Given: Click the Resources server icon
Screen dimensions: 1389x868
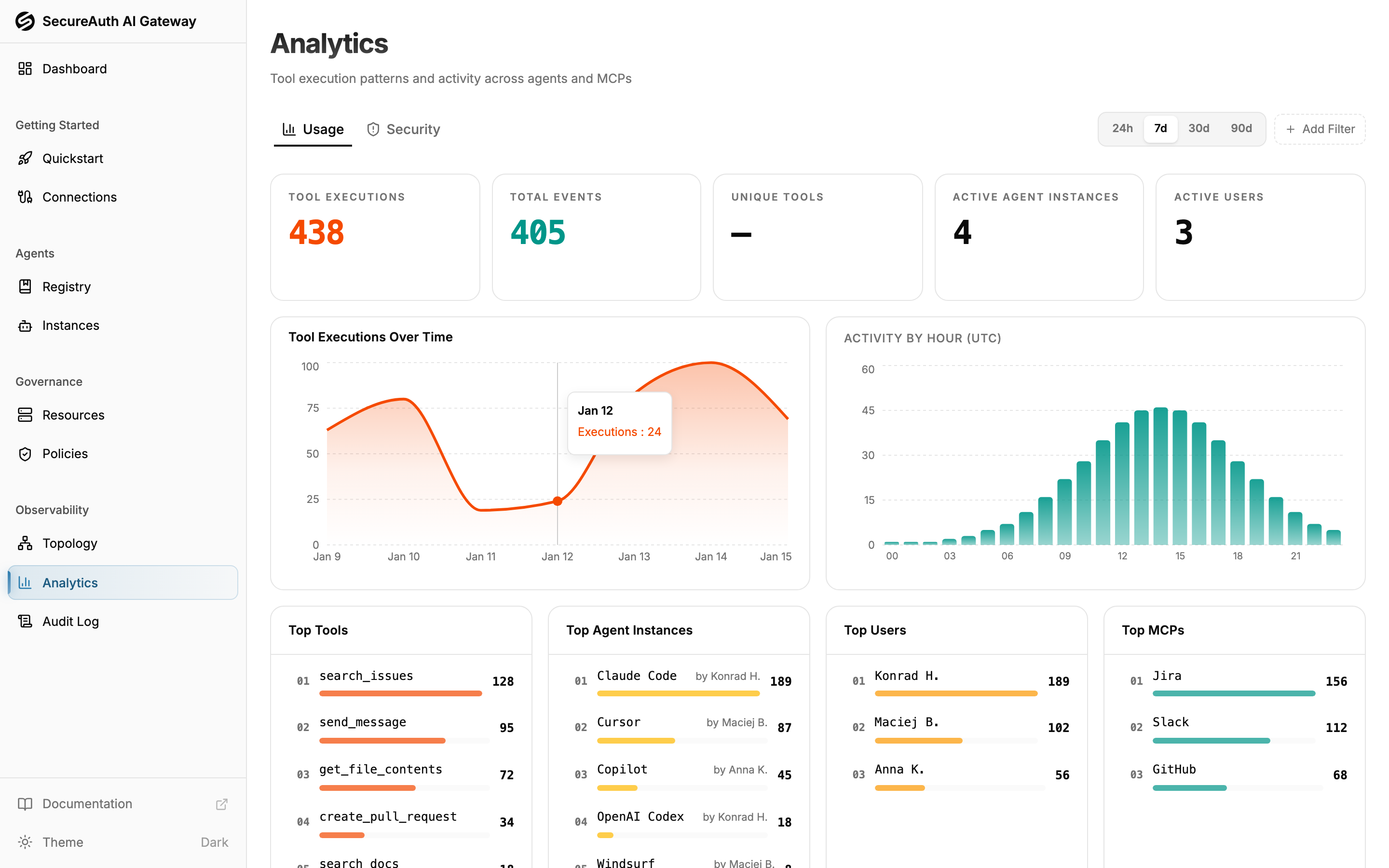Looking at the screenshot, I should [25, 415].
